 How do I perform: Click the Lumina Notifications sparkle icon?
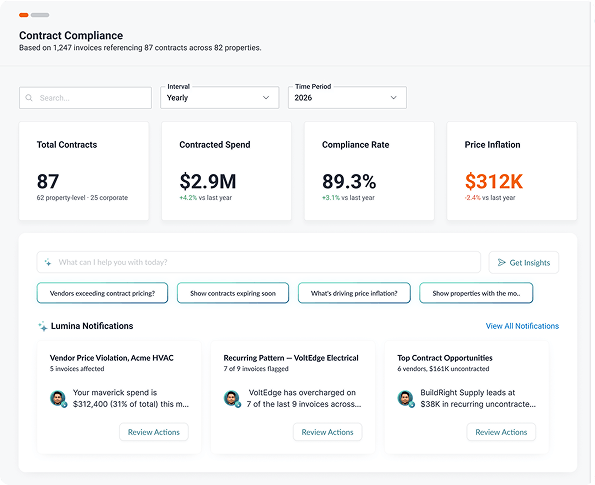tap(42, 326)
